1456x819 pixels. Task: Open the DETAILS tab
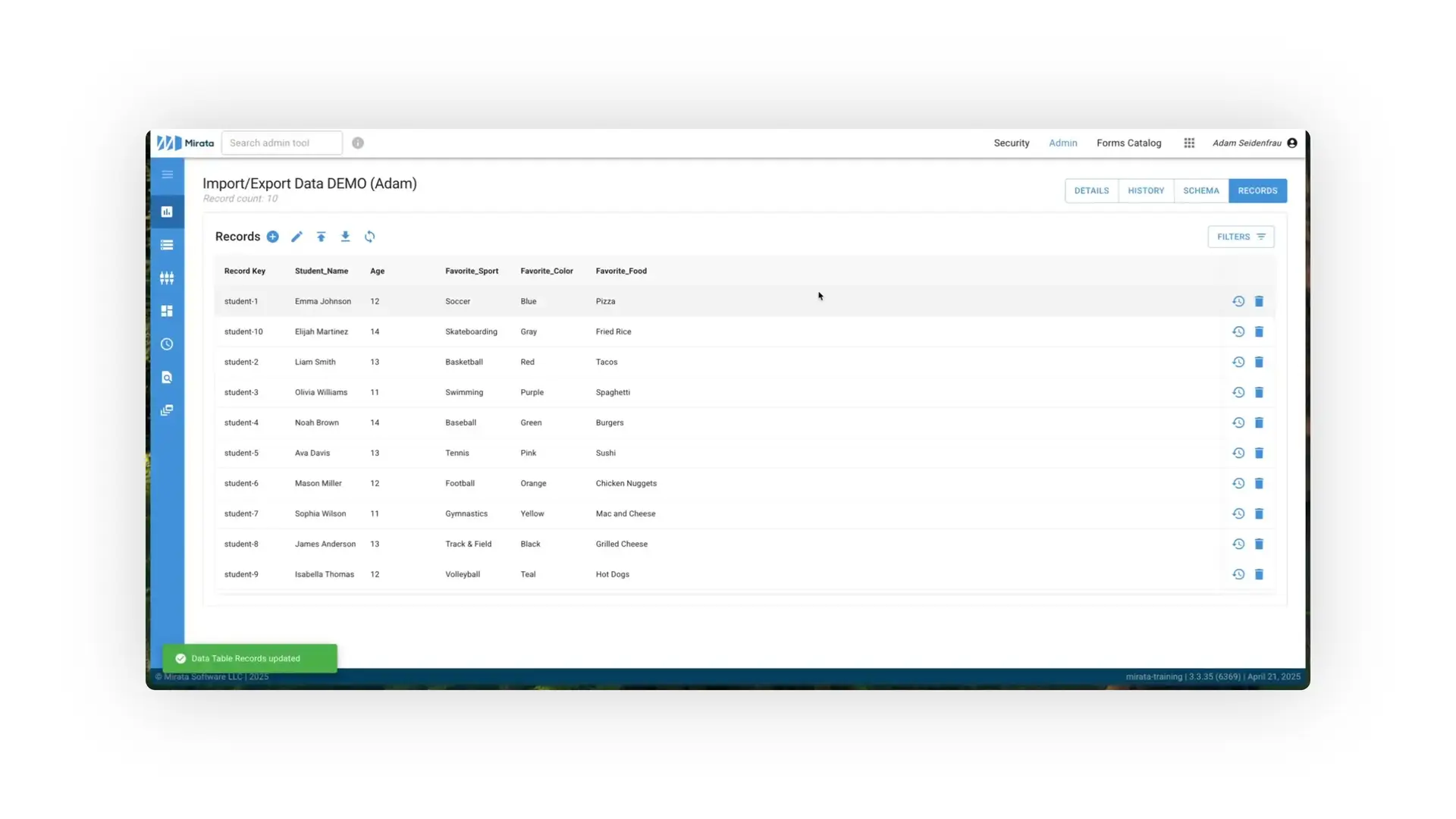pos(1090,190)
